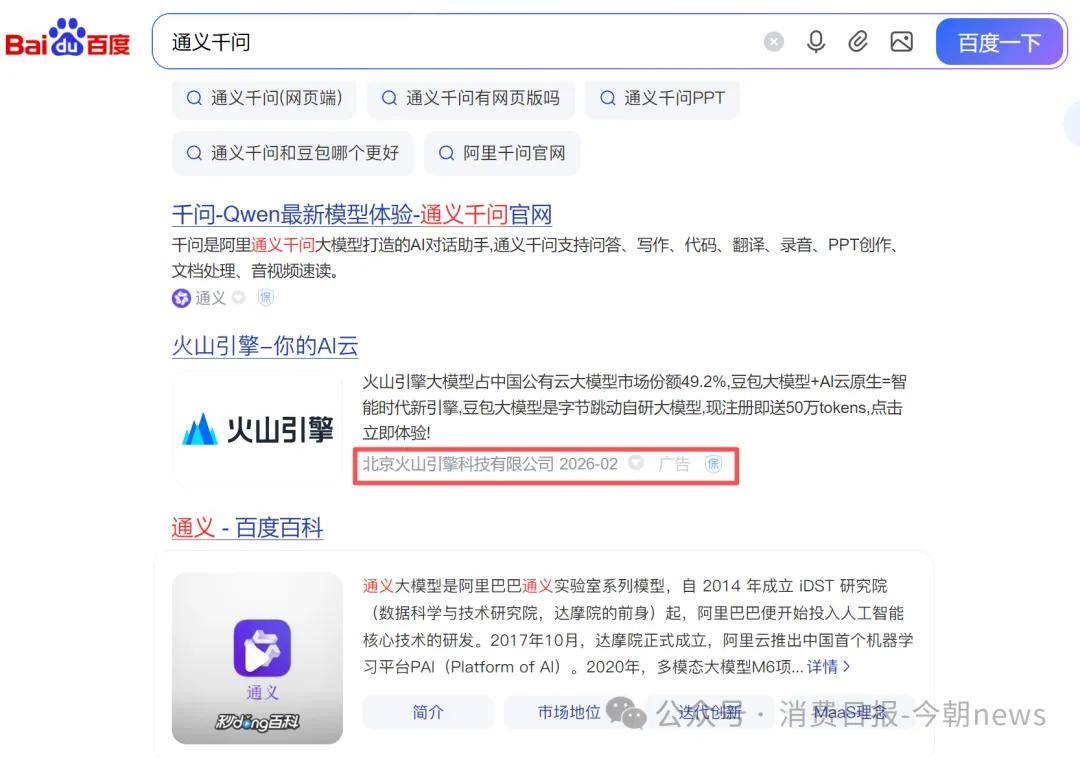Select suggestion 通义千问PPT
The width and height of the screenshot is (1080, 758).
tap(663, 98)
